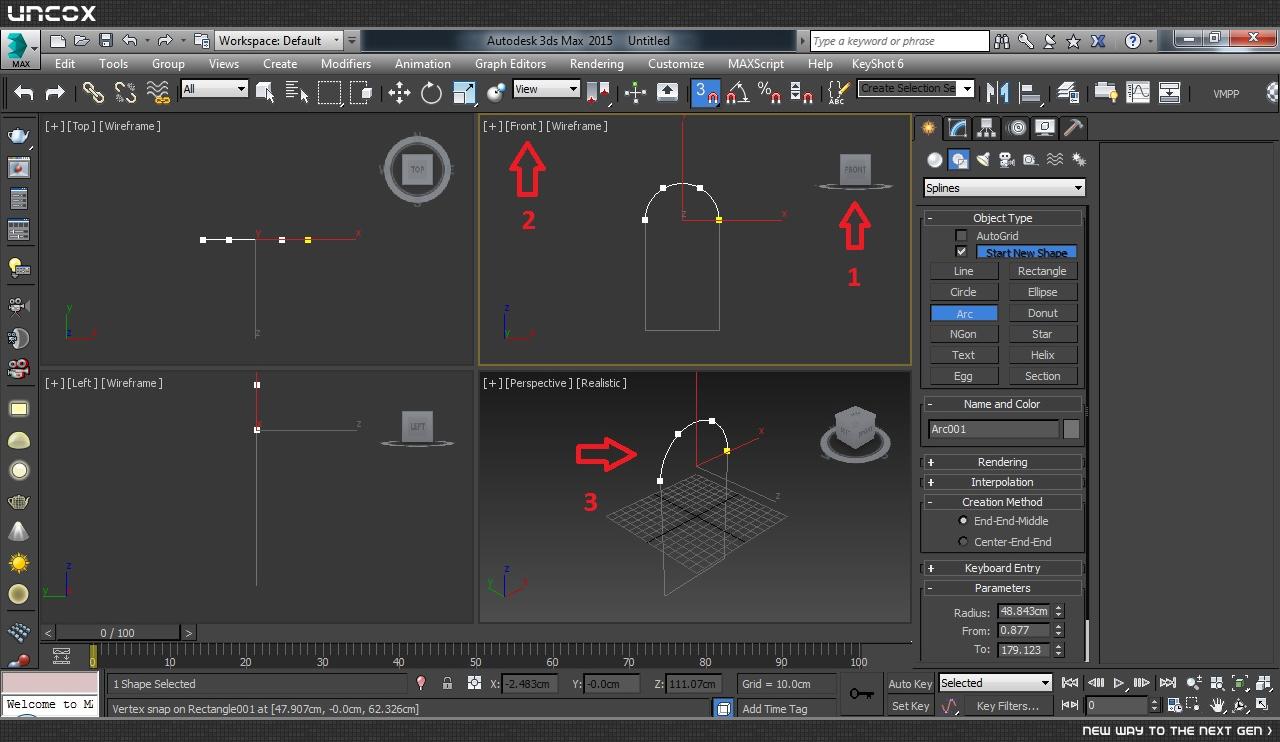The height and width of the screenshot is (742, 1280).
Task: Open the reference coordinate View dropdown
Action: click(x=546, y=89)
